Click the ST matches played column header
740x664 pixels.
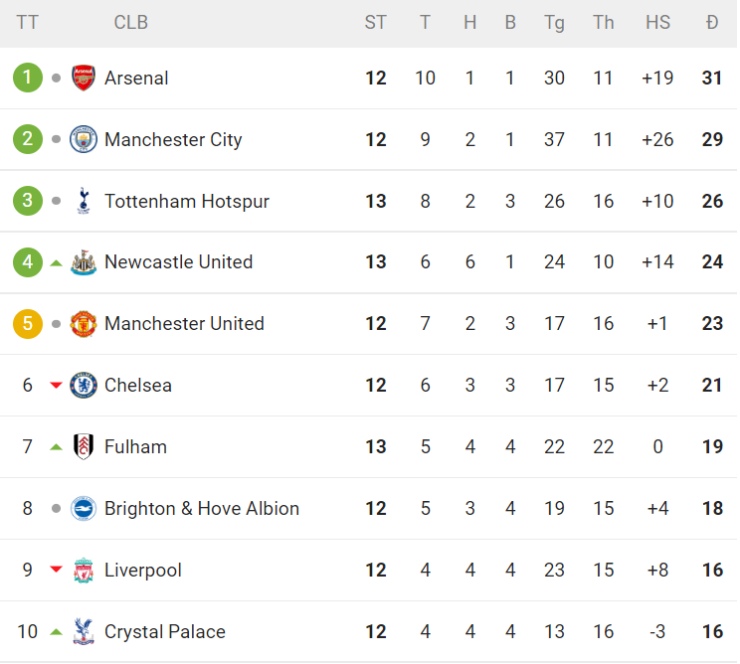pyautogui.click(x=375, y=22)
